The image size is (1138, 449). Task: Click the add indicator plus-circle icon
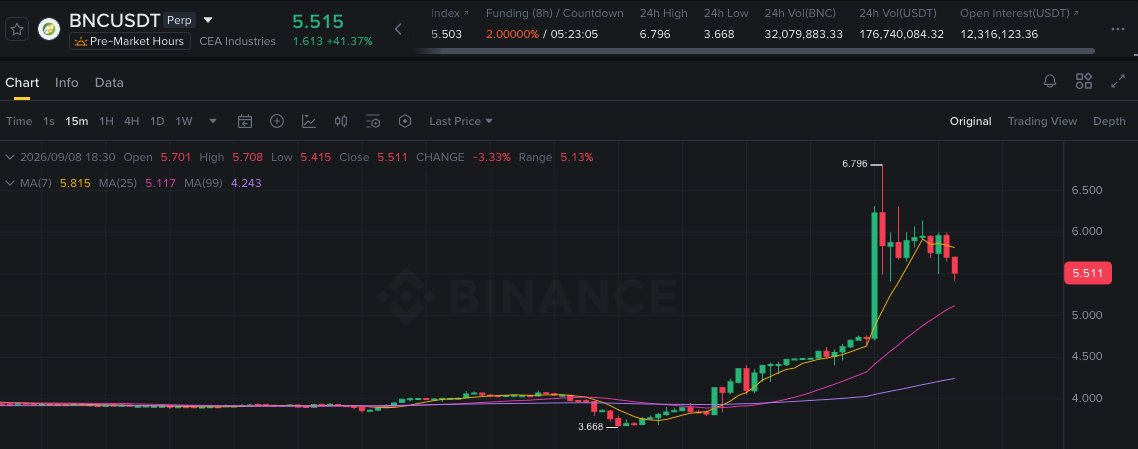[x=277, y=121]
